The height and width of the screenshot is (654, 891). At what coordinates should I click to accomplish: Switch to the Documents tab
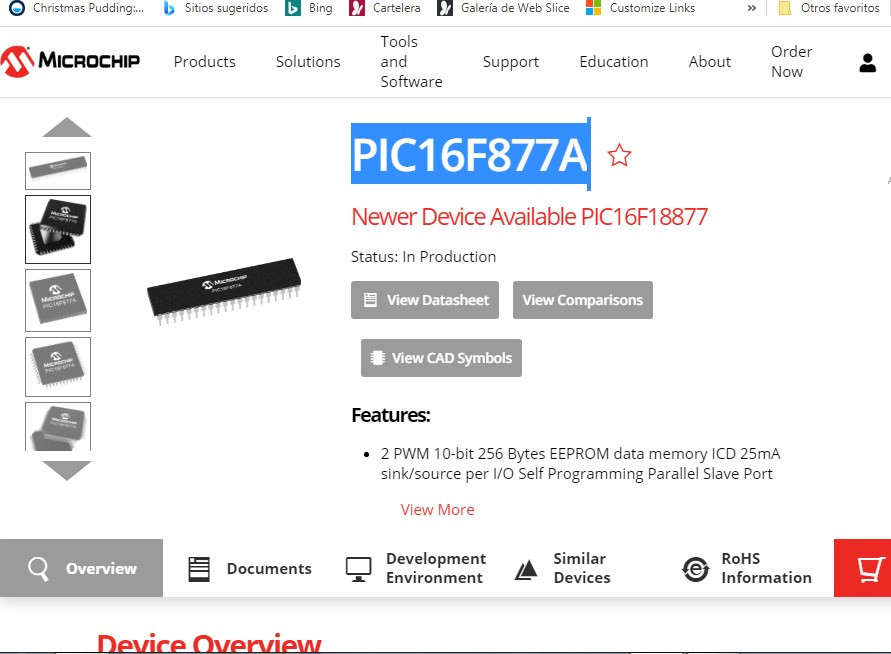pyautogui.click(x=250, y=568)
